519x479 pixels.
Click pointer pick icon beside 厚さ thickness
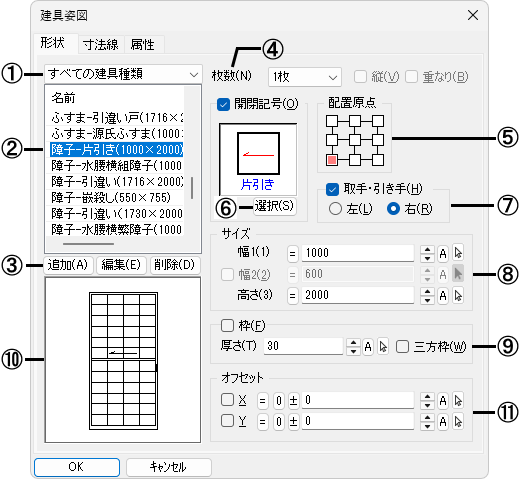(x=383, y=347)
